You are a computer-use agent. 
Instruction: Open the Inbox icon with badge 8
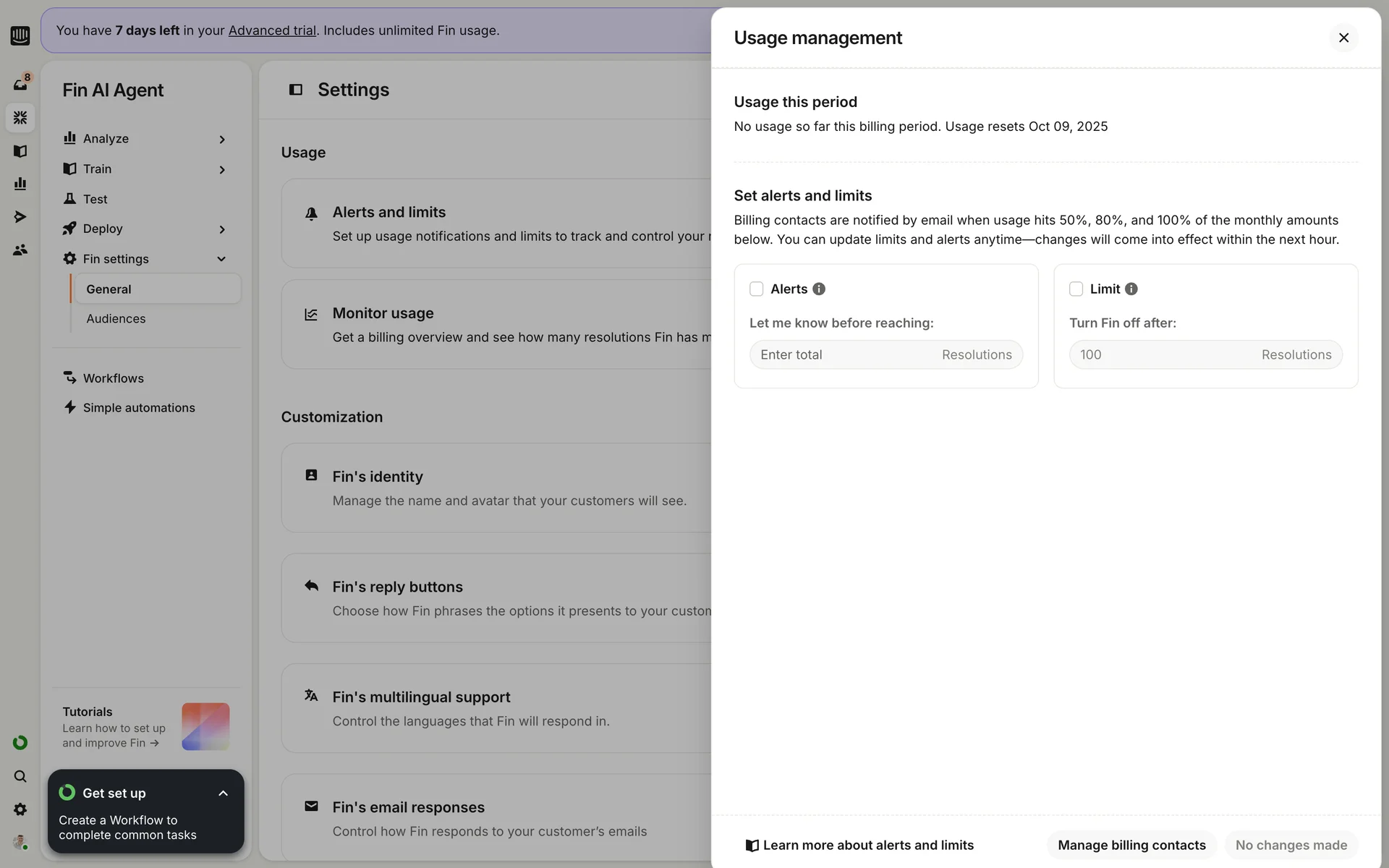20,84
